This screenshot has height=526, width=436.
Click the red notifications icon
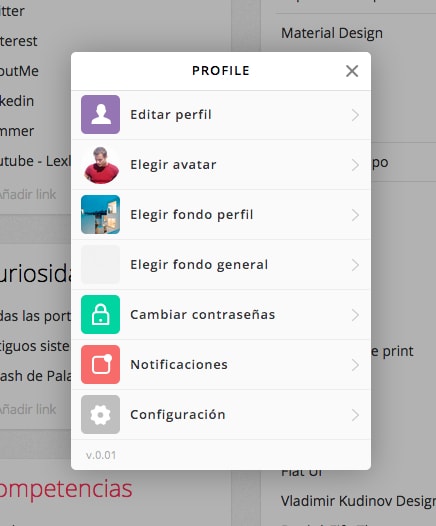(100, 364)
